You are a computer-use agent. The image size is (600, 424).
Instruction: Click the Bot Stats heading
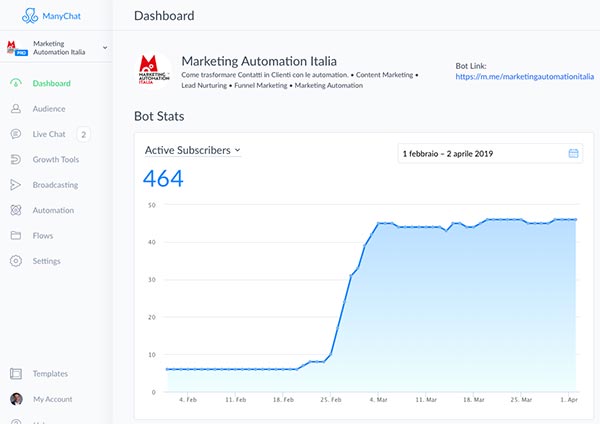(x=159, y=116)
